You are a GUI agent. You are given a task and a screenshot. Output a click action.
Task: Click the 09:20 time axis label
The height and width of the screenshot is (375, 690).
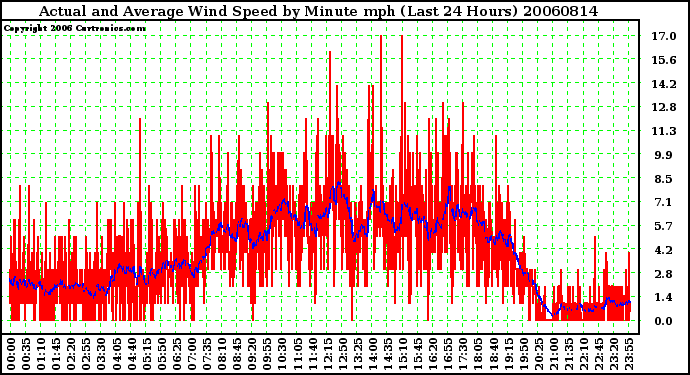coord(252,354)
